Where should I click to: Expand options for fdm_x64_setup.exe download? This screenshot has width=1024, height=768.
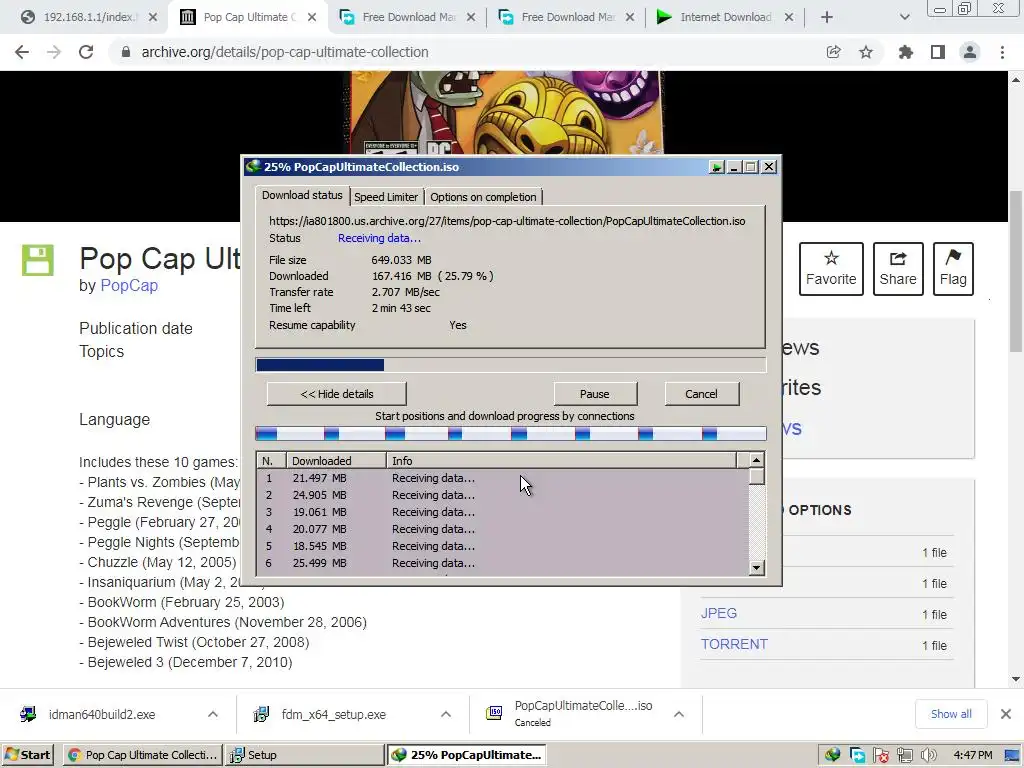[446, 714]
